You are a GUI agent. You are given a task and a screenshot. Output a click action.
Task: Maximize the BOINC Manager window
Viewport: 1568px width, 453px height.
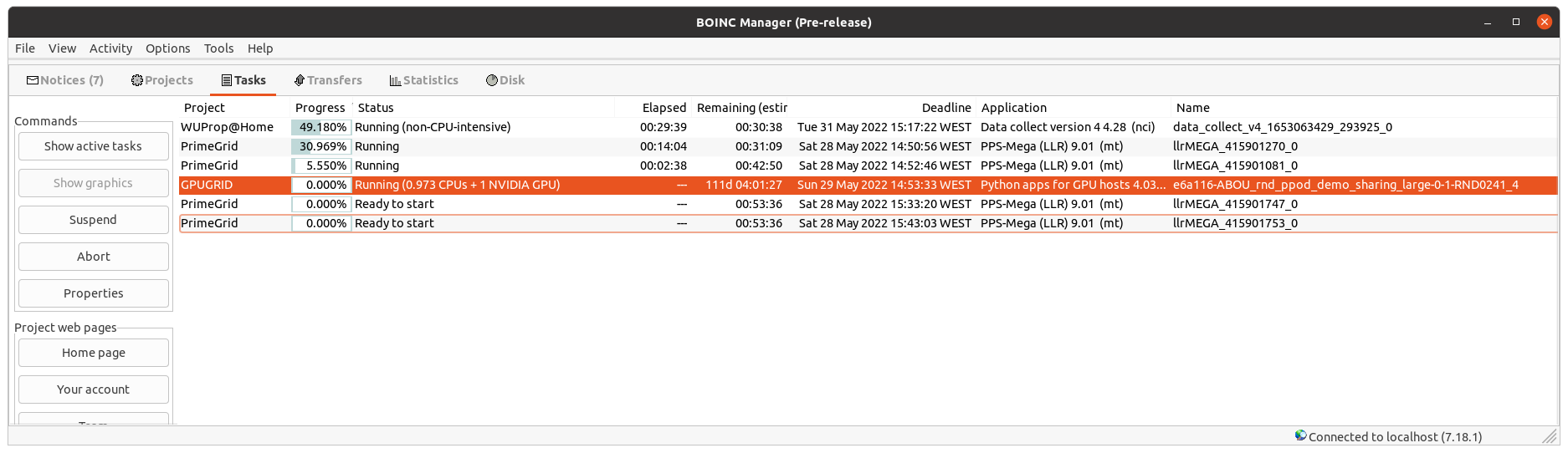click(x=1516, y=23)
